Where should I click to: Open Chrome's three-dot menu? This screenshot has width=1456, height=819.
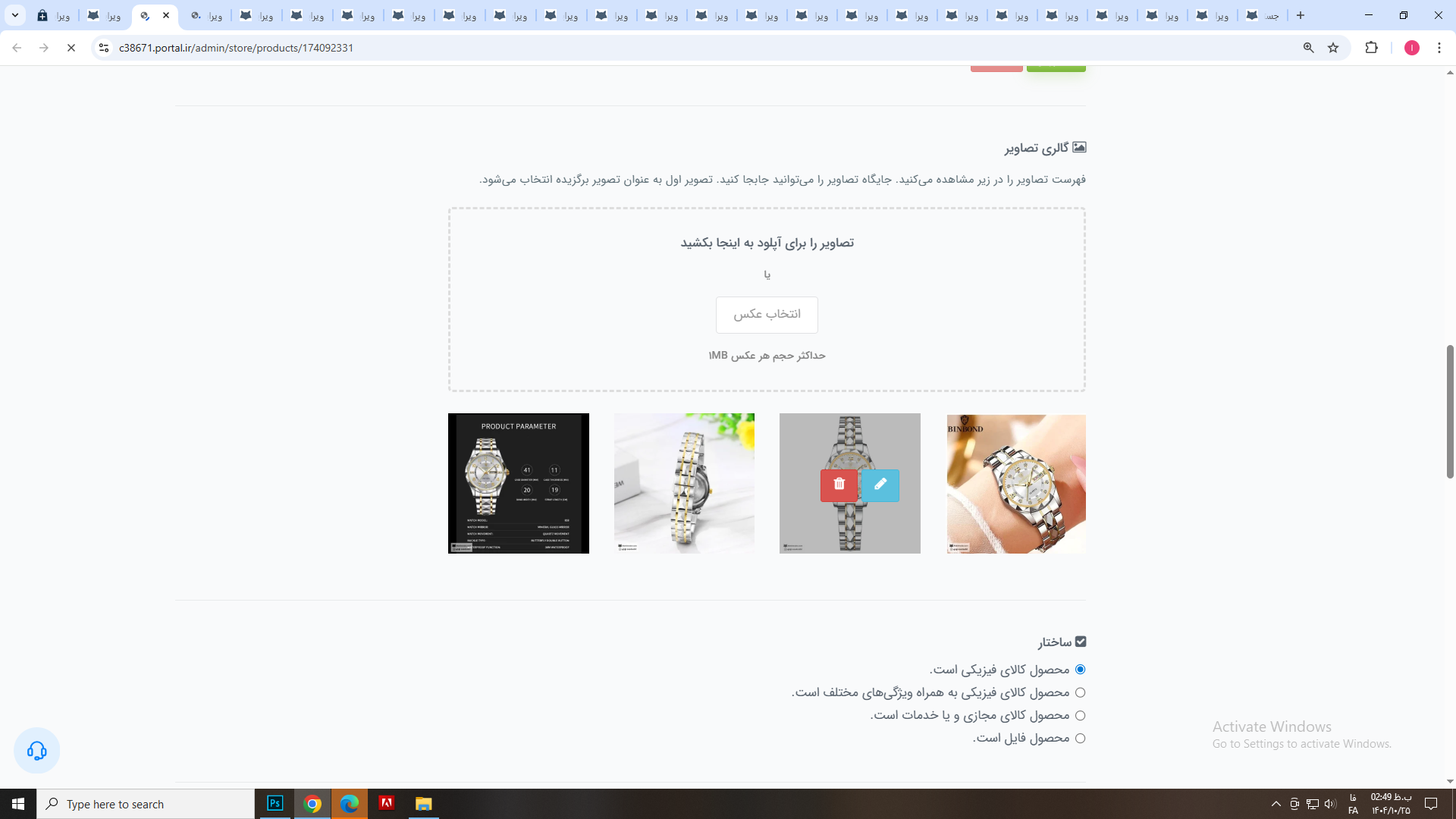tap(1439, 48)
